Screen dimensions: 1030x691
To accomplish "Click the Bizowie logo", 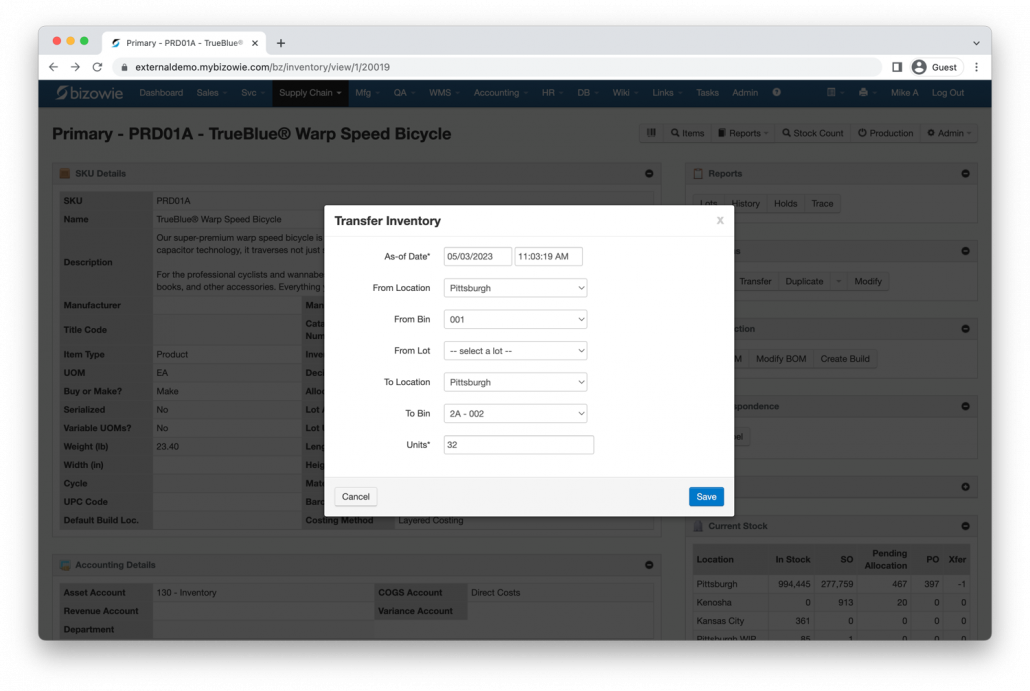I will click(x=91, y=93).
